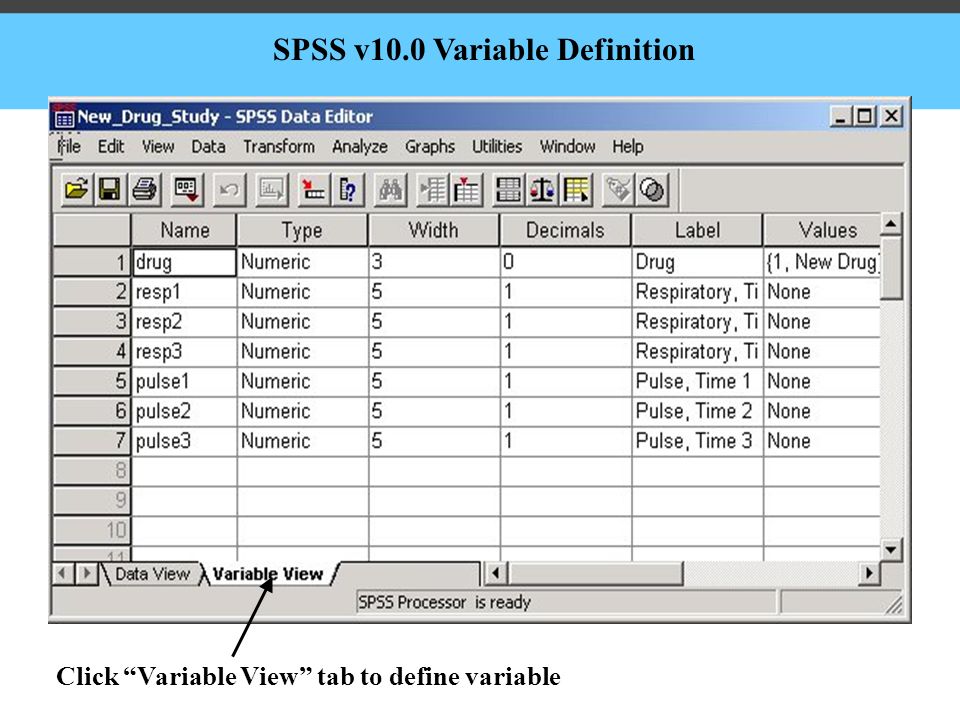Screen dimensions: 960x720
Task: Click the Insert Variable icon
Action: 467,189
